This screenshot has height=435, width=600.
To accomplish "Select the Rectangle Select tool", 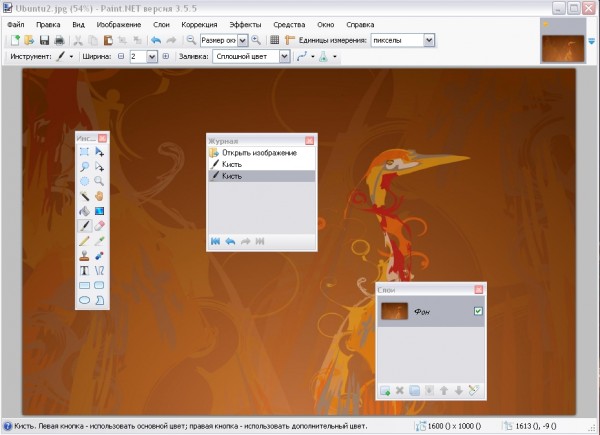I will pos(84,152).
